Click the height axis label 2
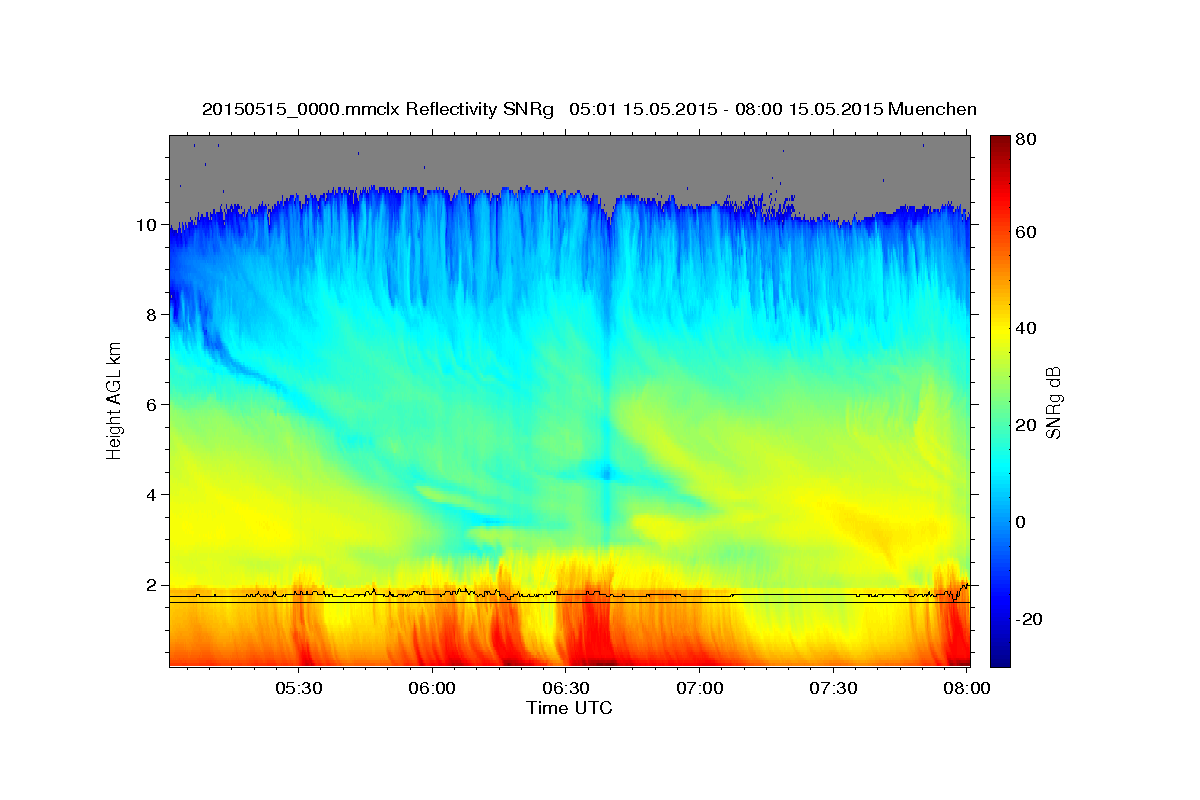The image size is (1200, 800). pos(150,585)
